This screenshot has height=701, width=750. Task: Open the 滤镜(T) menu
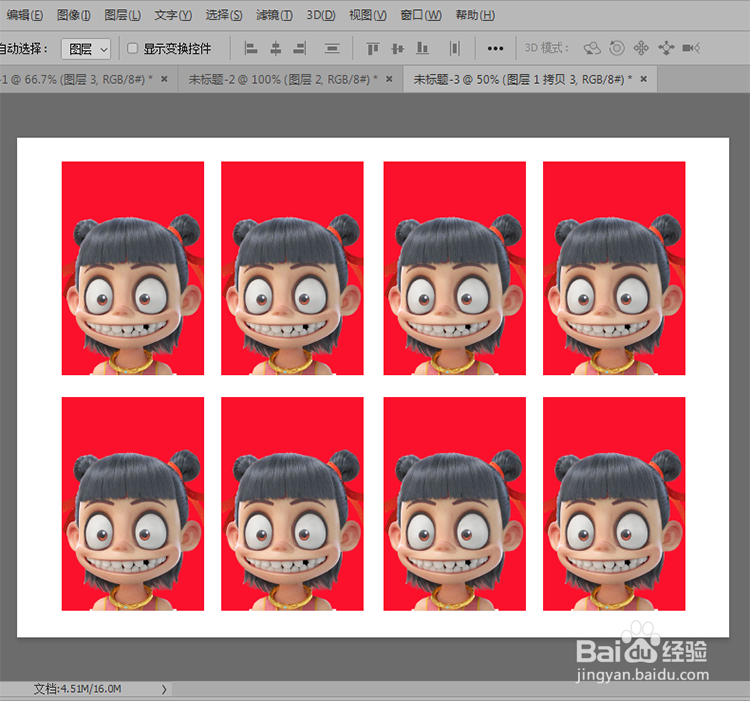coord(274,15)
